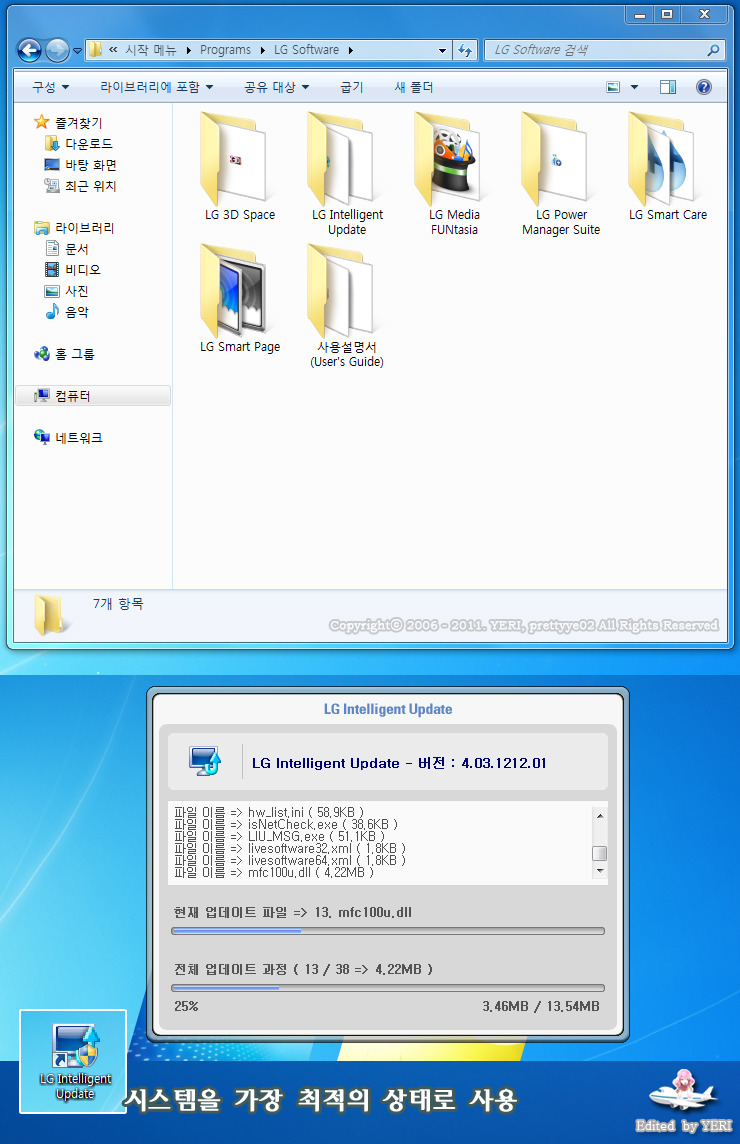Click the double chevron in the address bar
The image size is (740, 1144).
coord(113,50)
